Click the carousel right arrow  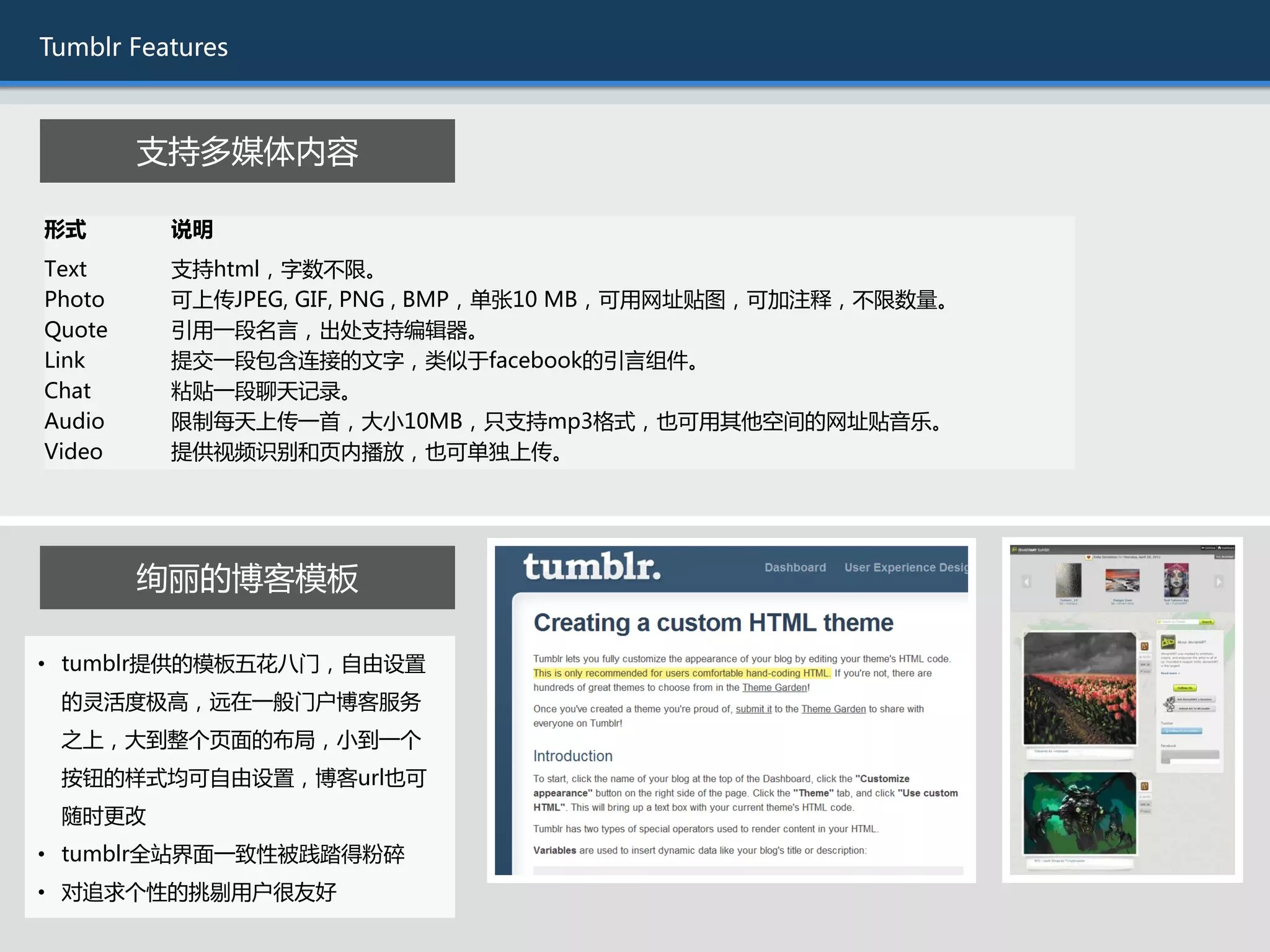(1218, 581)
